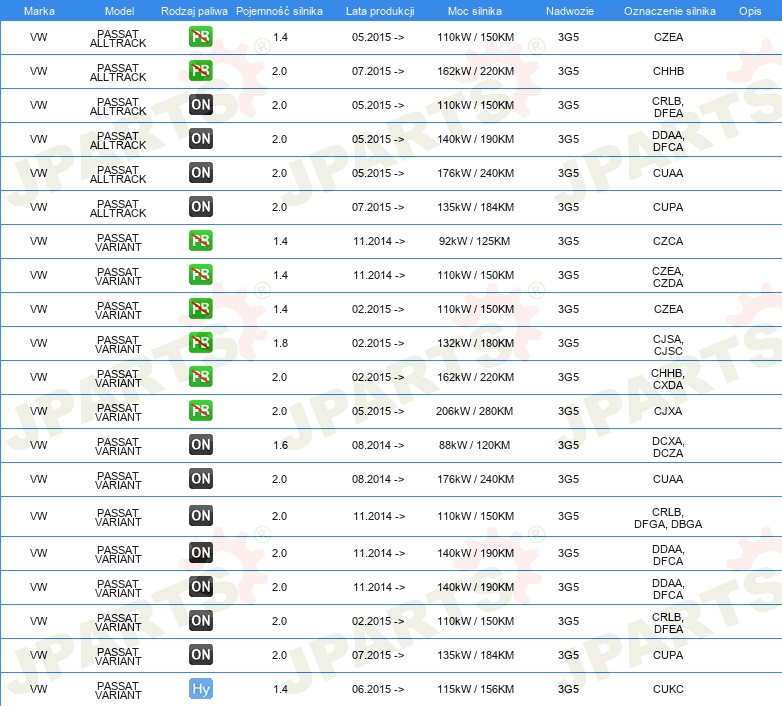The height and width of the screenshot is (706, 782).
Task: Click petrol icon in Alltrack CHHB row
Action: (x=200, y=71)
